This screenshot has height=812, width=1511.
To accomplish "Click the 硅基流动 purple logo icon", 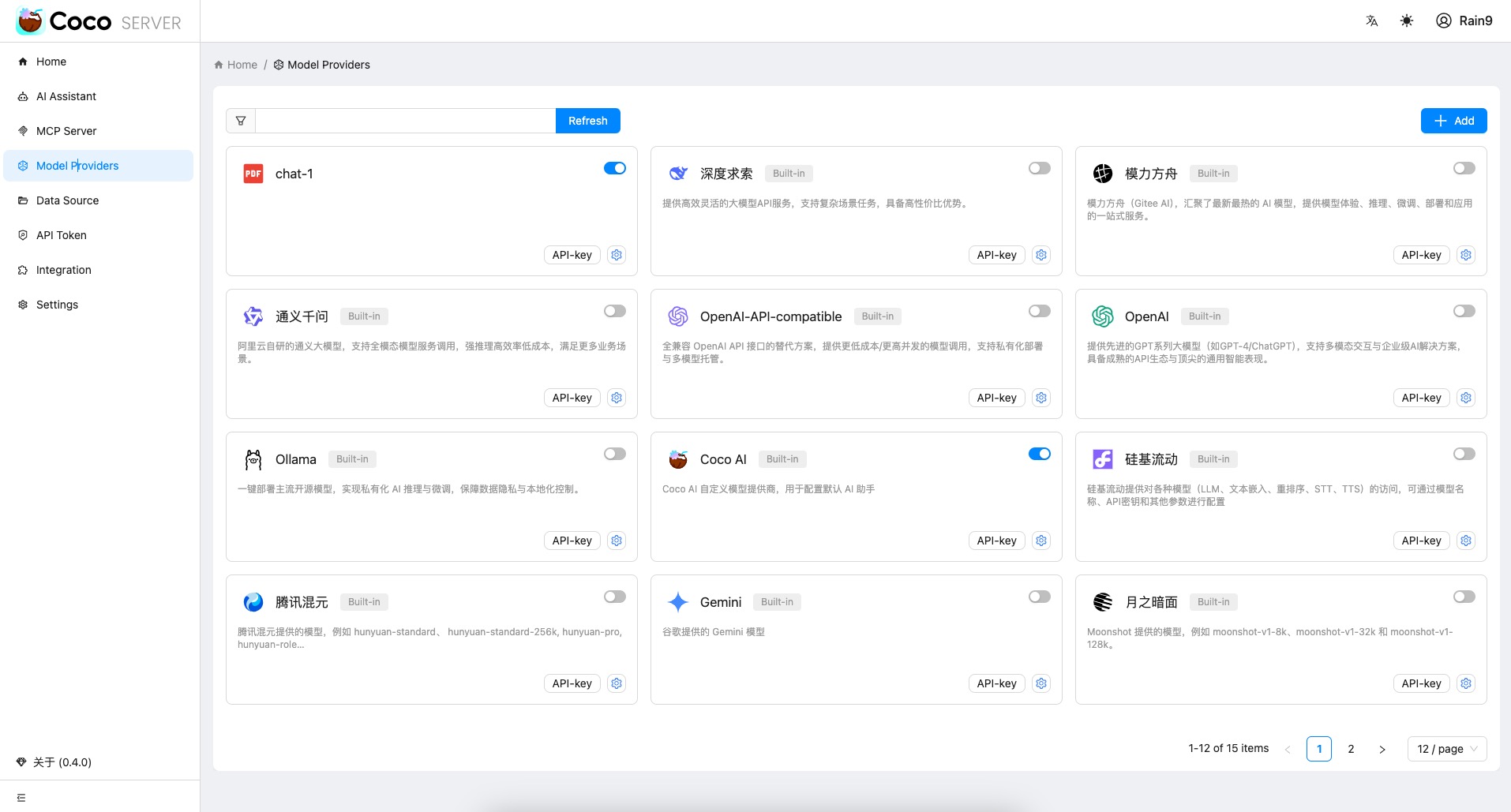I will (x=1103, y=459).
